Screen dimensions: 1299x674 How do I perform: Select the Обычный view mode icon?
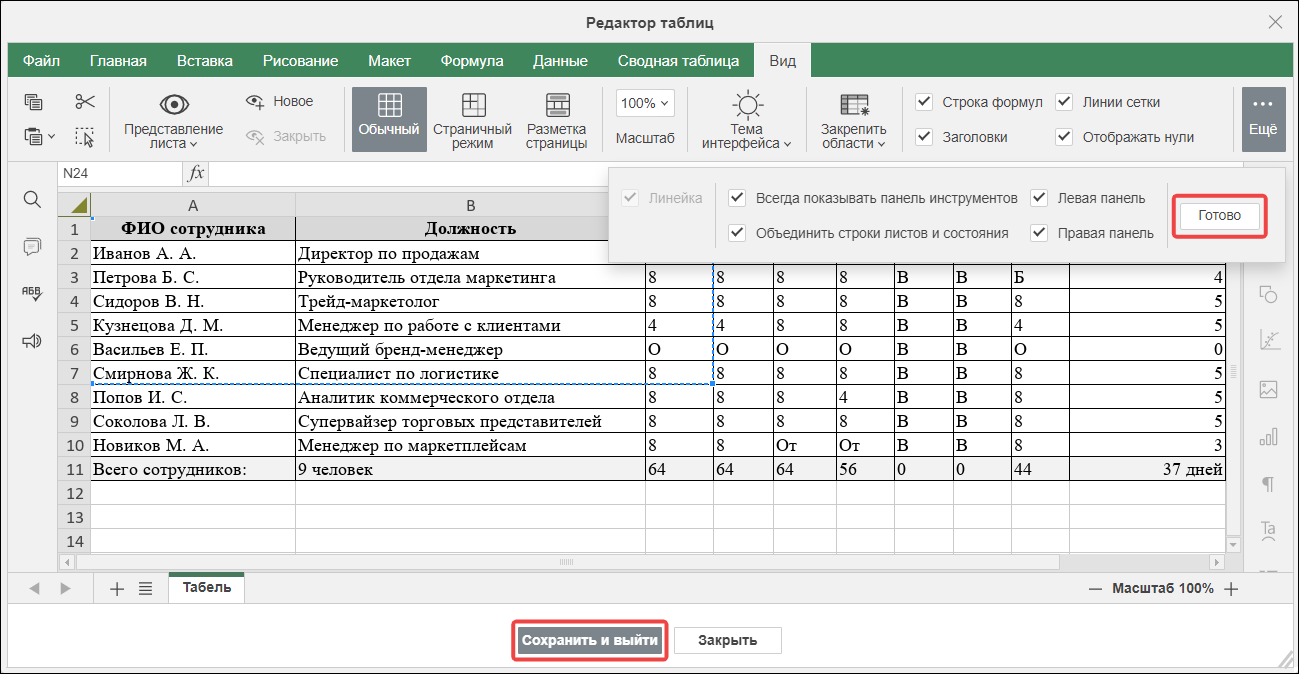[x=389, y=119]
